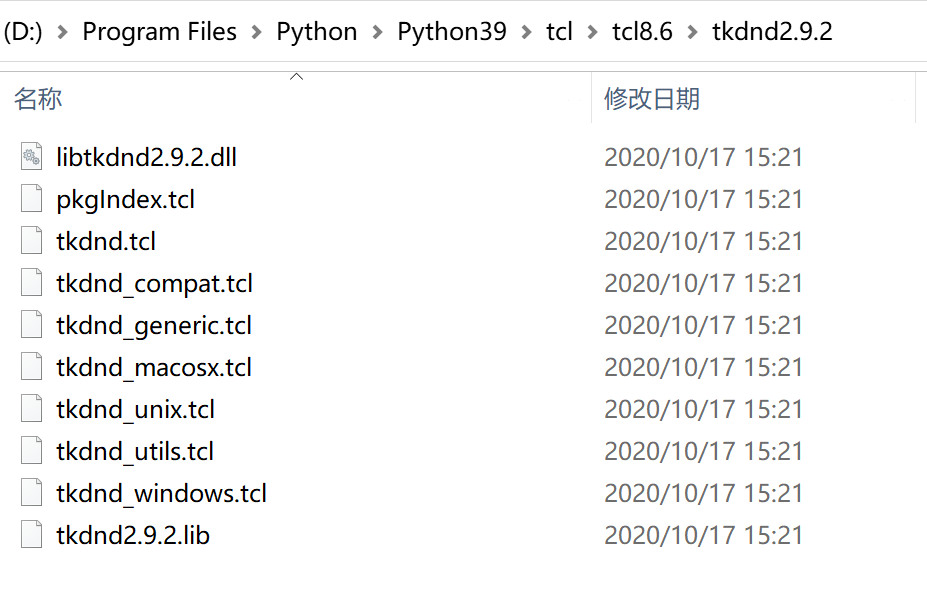
Task: Open the tkdnd_windows.tcl file
Action: tap(160, 492)
